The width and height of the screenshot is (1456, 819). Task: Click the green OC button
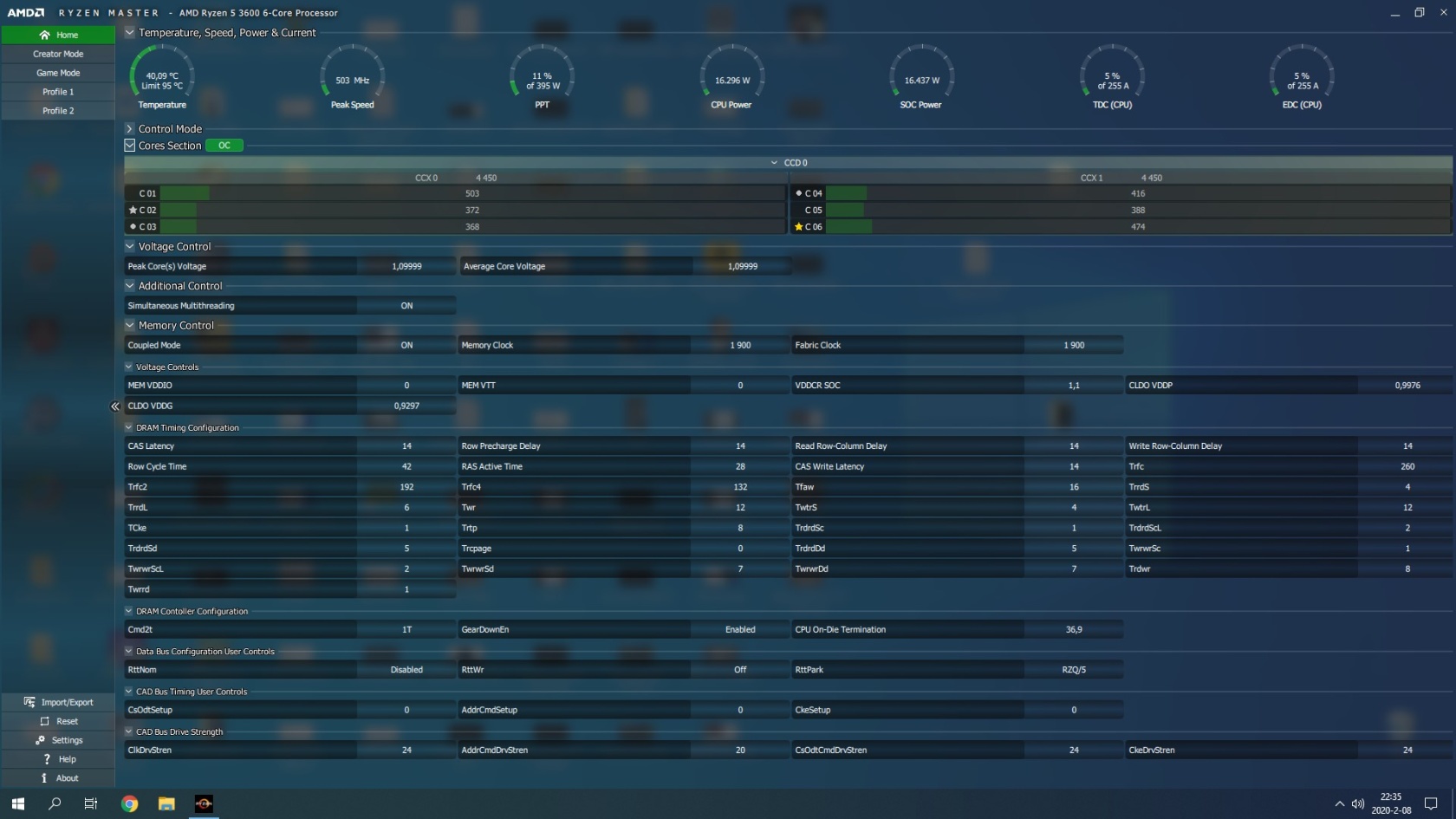coord(224,146)
